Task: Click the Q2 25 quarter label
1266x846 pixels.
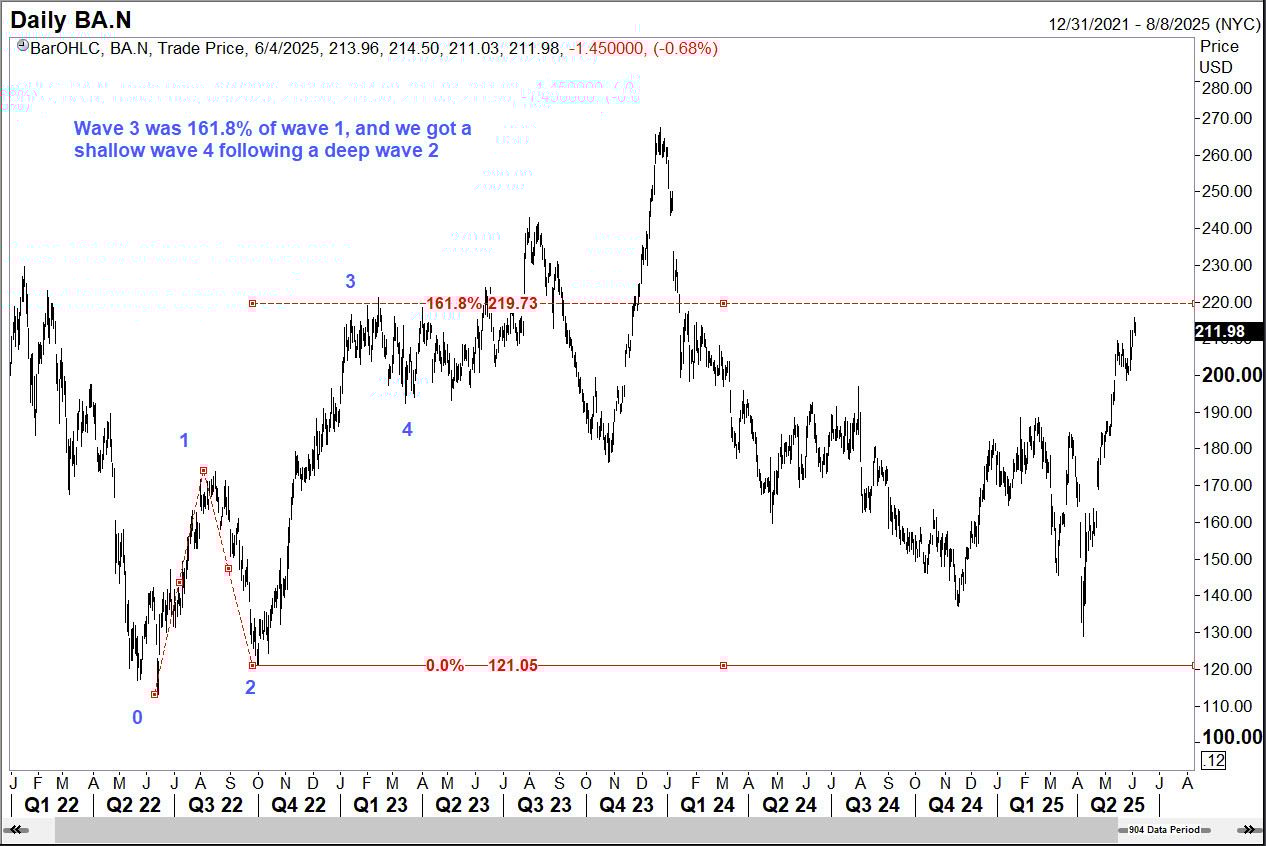Action: pyautogui.click(x=1118, y=804)
